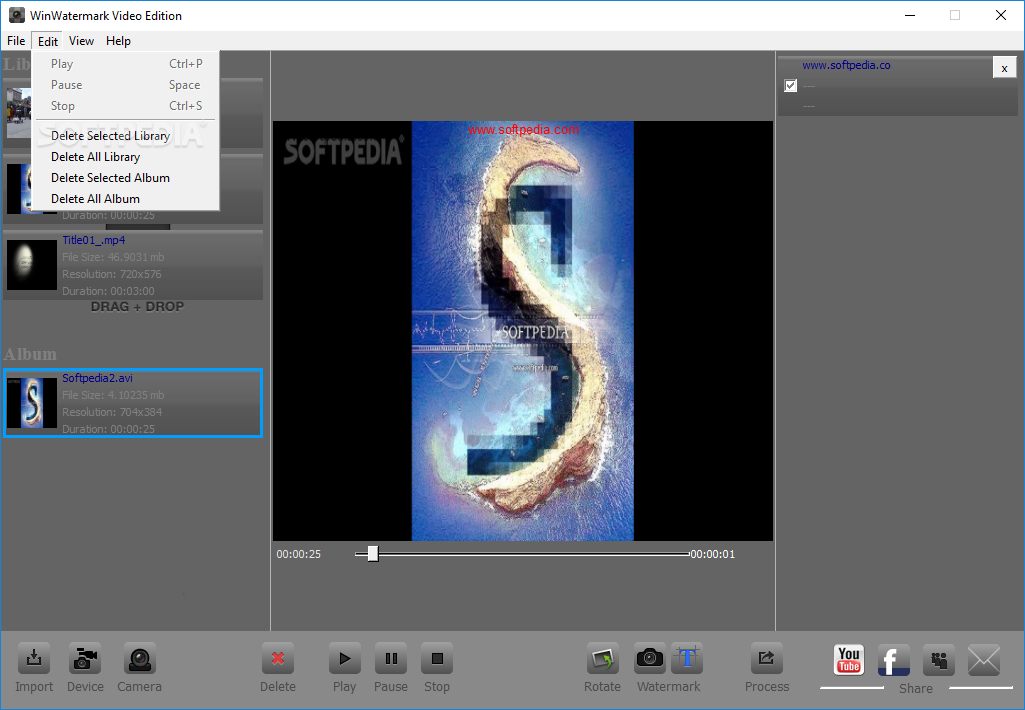Click the Share label
1025x710 pixels.
pos(916,688)
